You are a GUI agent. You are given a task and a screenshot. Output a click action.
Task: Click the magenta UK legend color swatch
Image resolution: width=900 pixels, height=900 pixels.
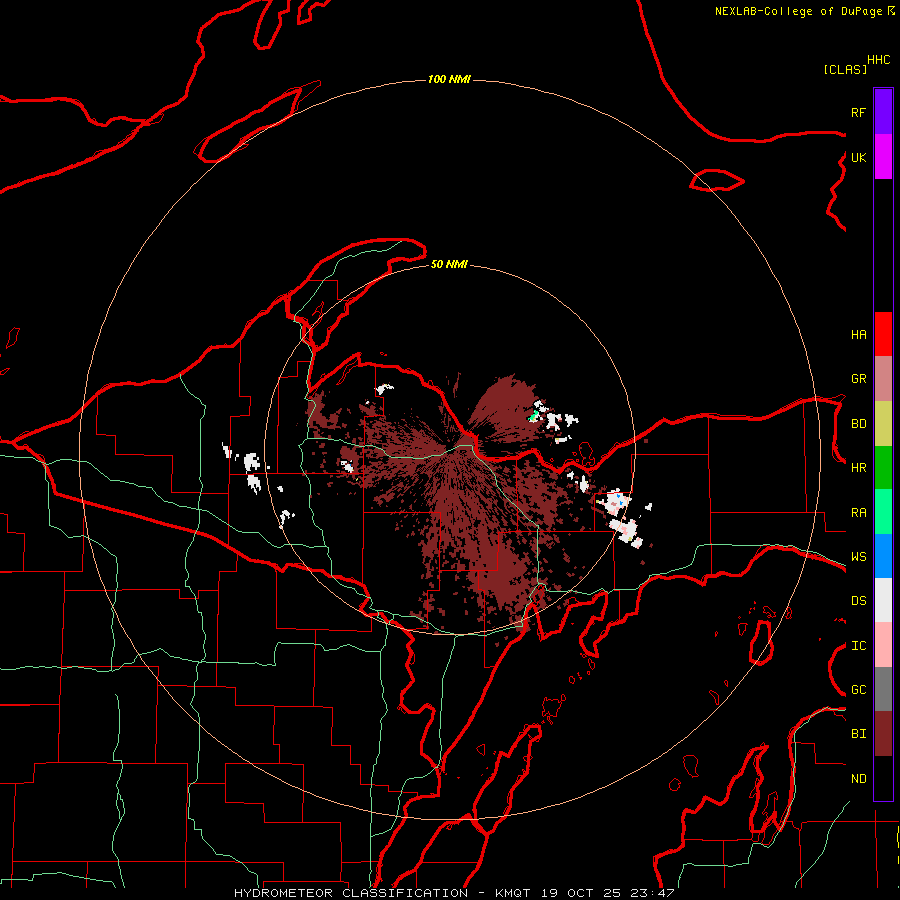click(883, 157)
